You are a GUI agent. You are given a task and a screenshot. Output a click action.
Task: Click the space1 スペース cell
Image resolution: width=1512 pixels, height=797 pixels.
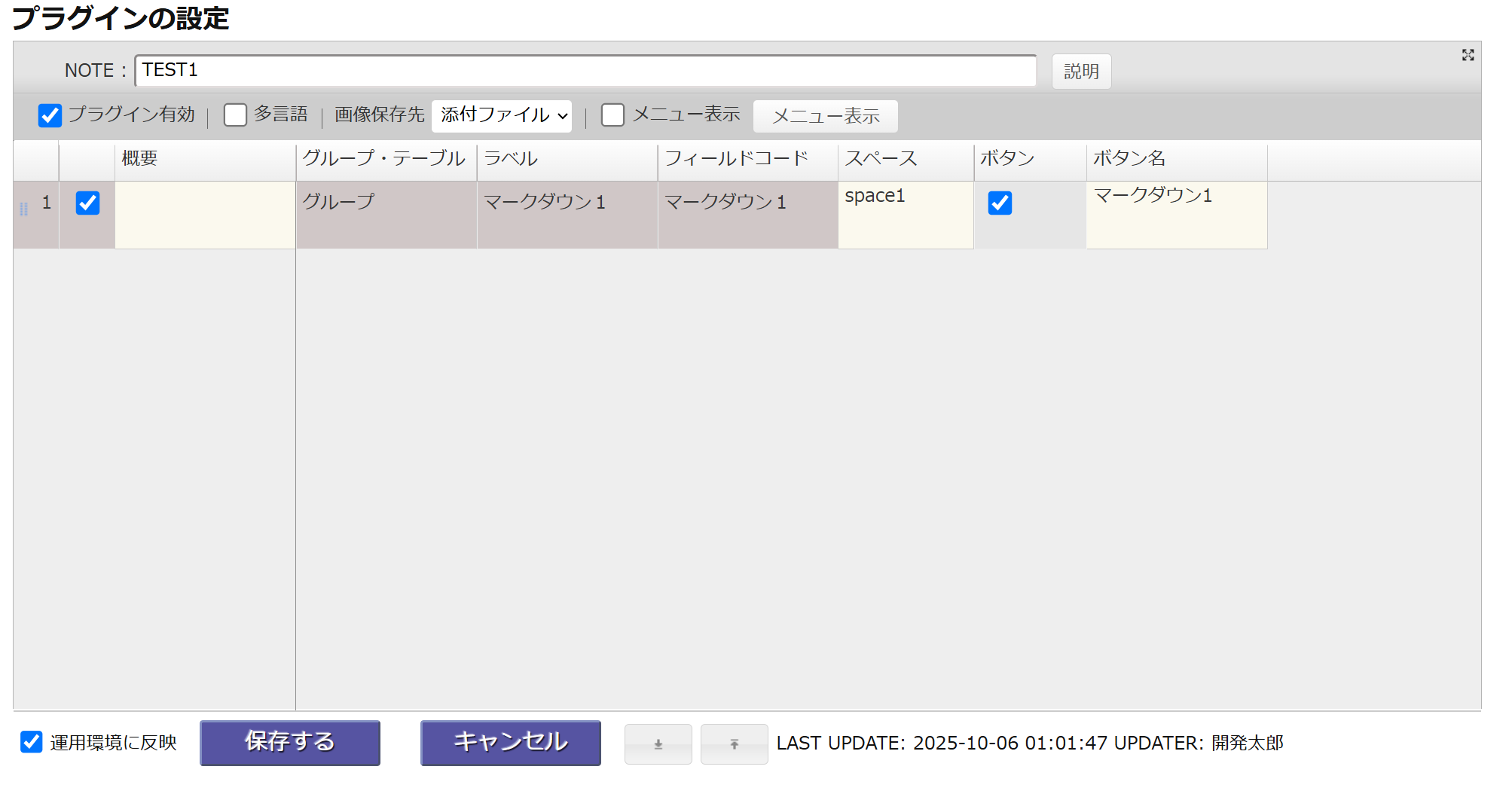pos(906,215)
